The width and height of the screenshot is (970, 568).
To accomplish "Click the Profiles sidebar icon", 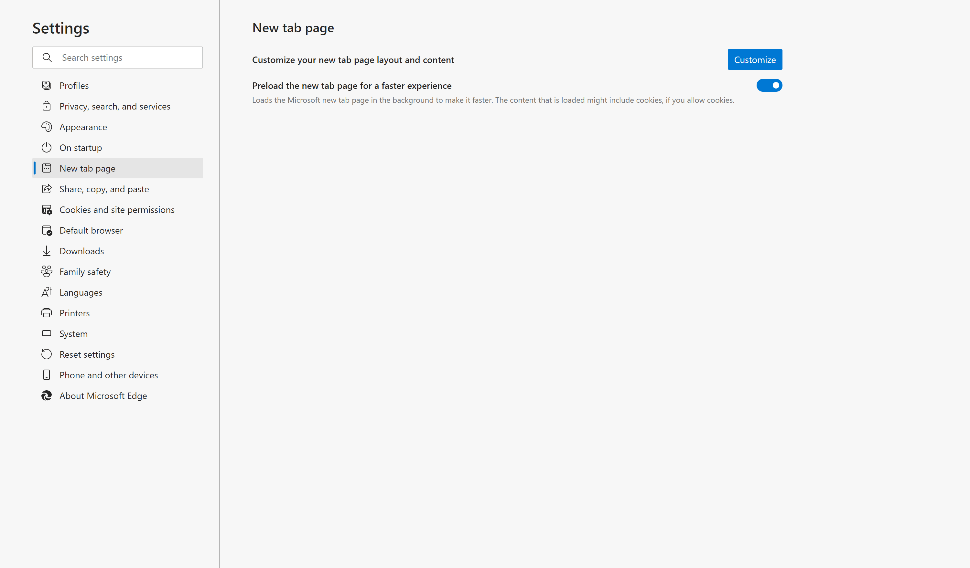I will pyautogui.click(x=46, y=85).
